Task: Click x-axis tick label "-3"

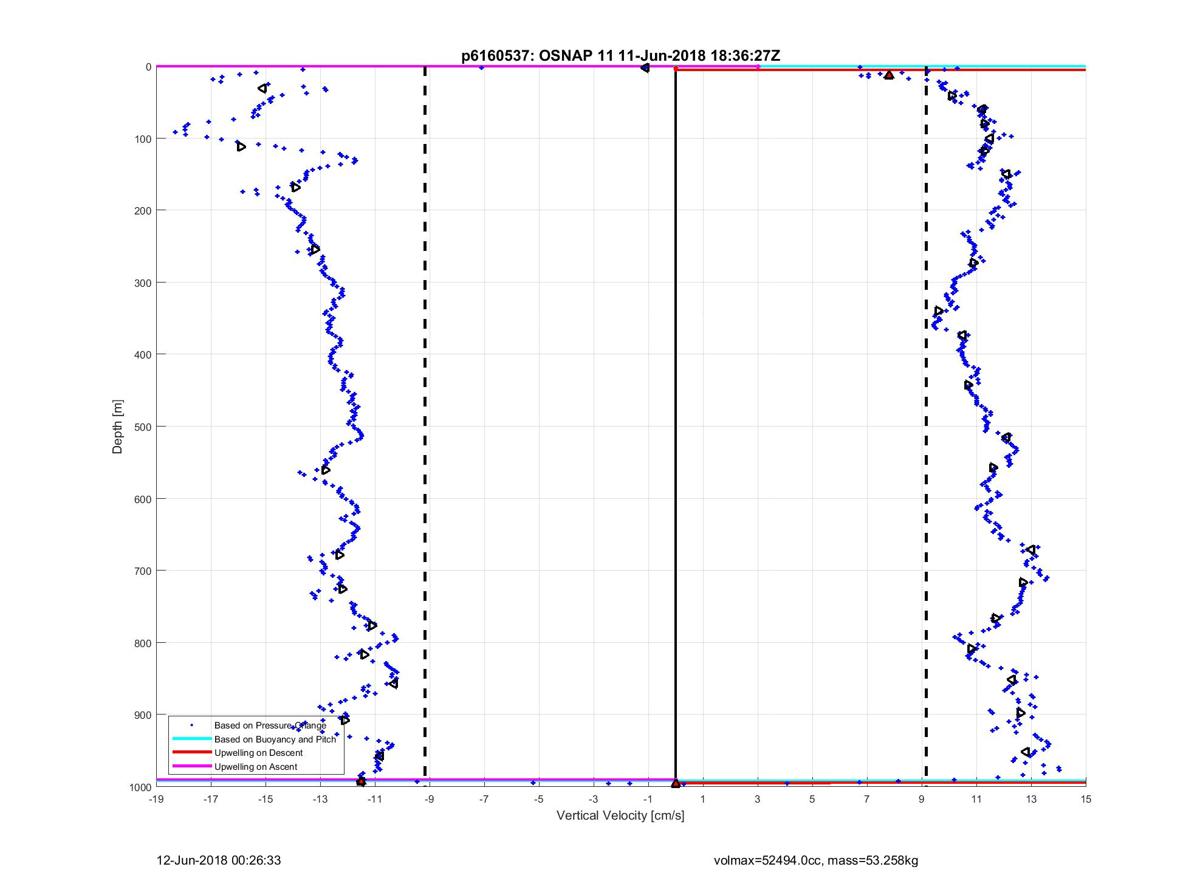Action: (593, 799)
